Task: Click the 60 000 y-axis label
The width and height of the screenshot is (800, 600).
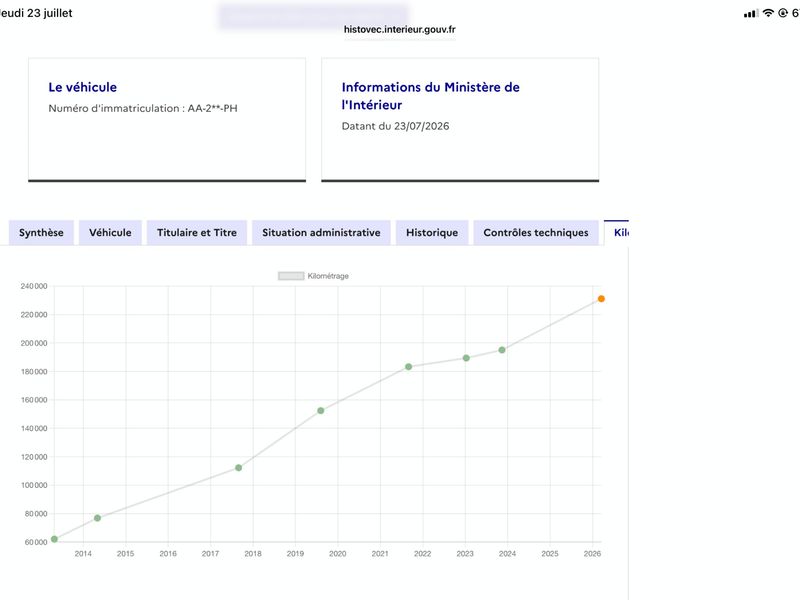Action: [x=36, y=542]
